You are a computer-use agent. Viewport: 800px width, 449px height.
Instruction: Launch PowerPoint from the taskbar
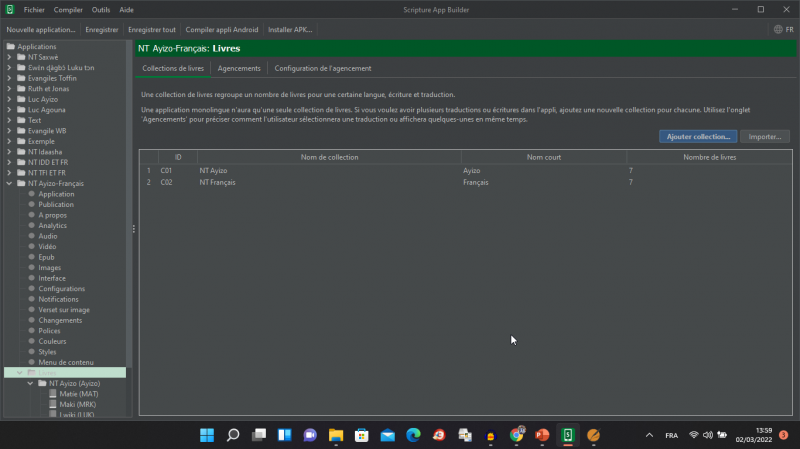[x=542, y=435]
